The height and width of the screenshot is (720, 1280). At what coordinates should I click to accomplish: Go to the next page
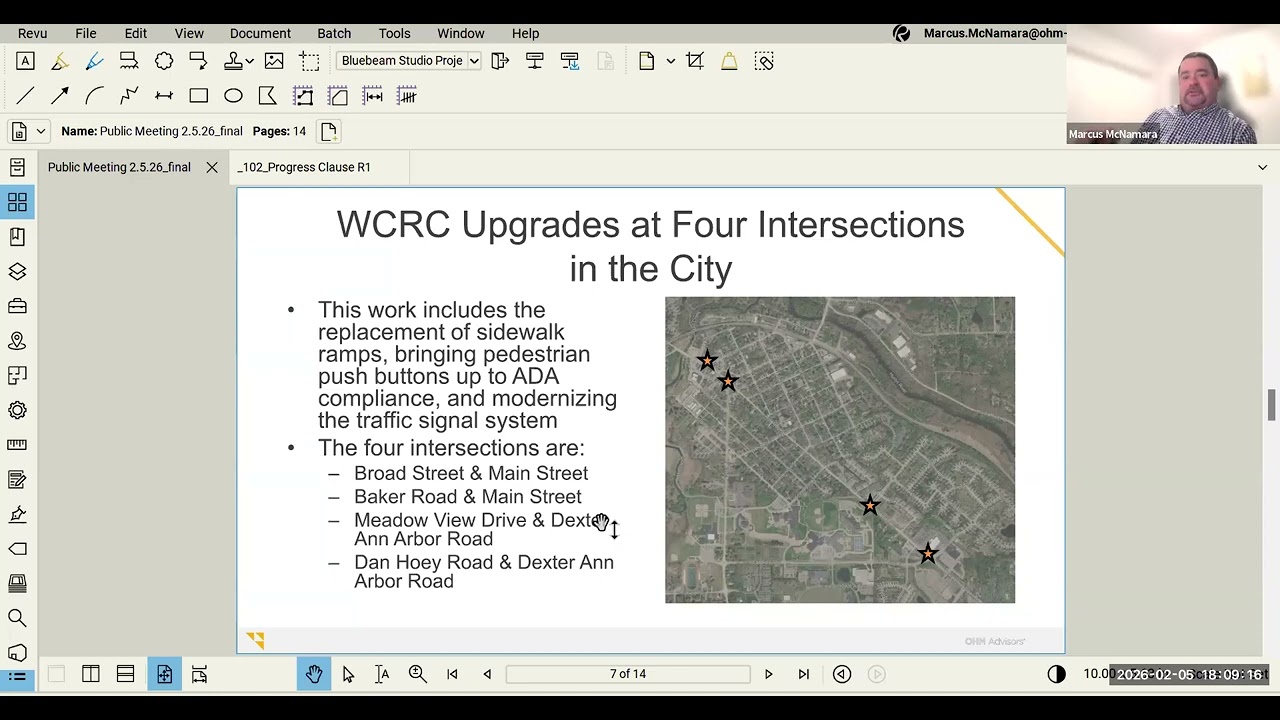click(x=768, y=674)
